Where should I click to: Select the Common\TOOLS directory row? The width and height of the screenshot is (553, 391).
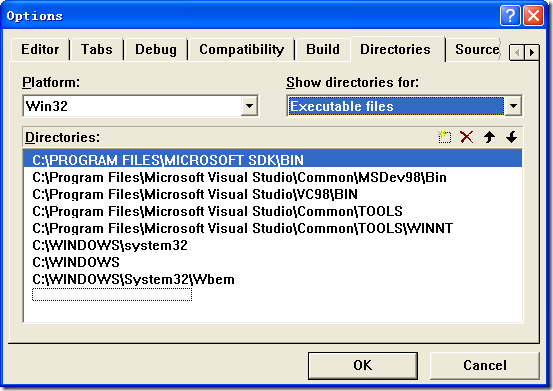[x=273, y=211]
